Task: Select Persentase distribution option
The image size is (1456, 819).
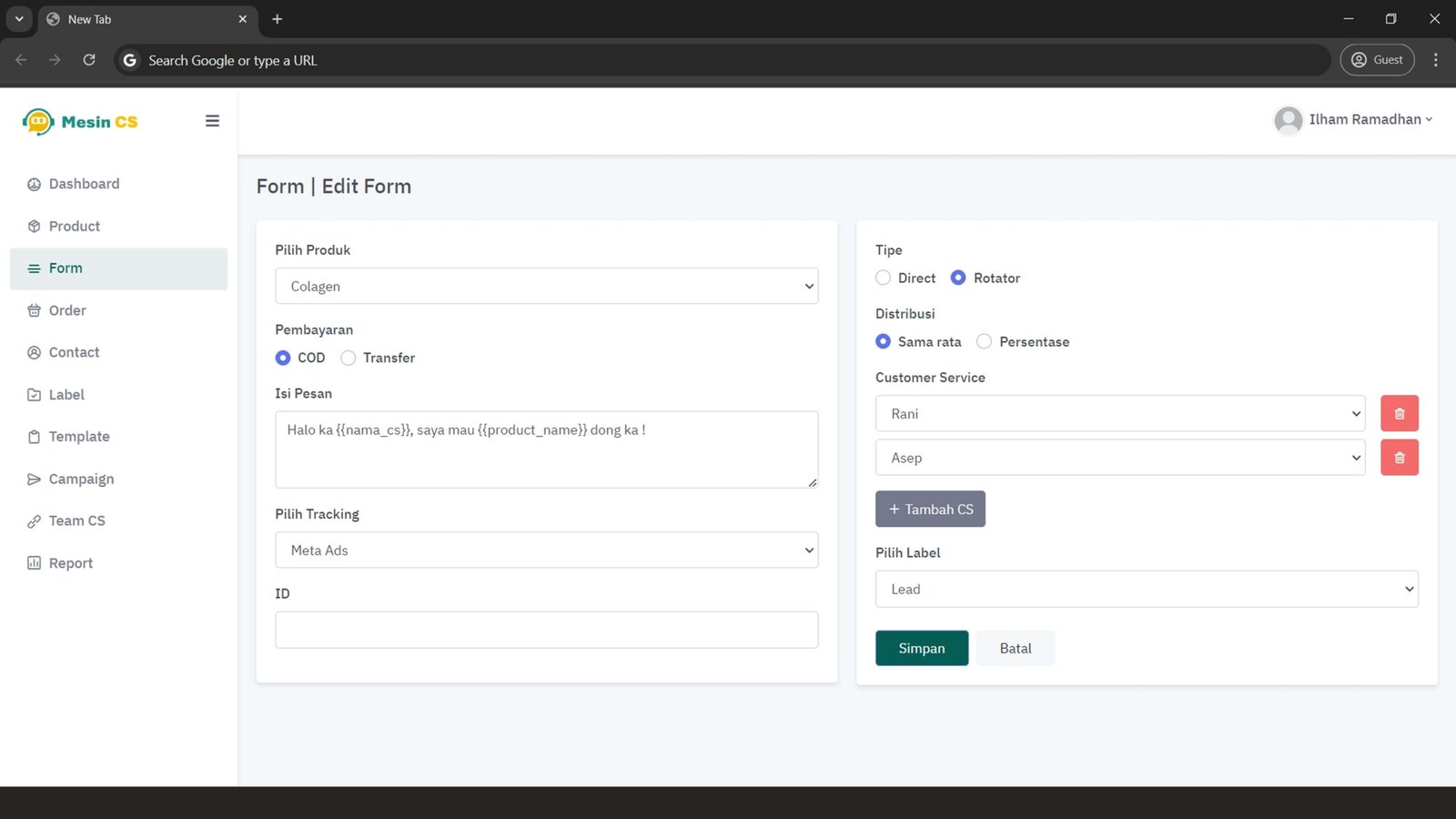Action: pyautogui.click(x=984, y=342)
